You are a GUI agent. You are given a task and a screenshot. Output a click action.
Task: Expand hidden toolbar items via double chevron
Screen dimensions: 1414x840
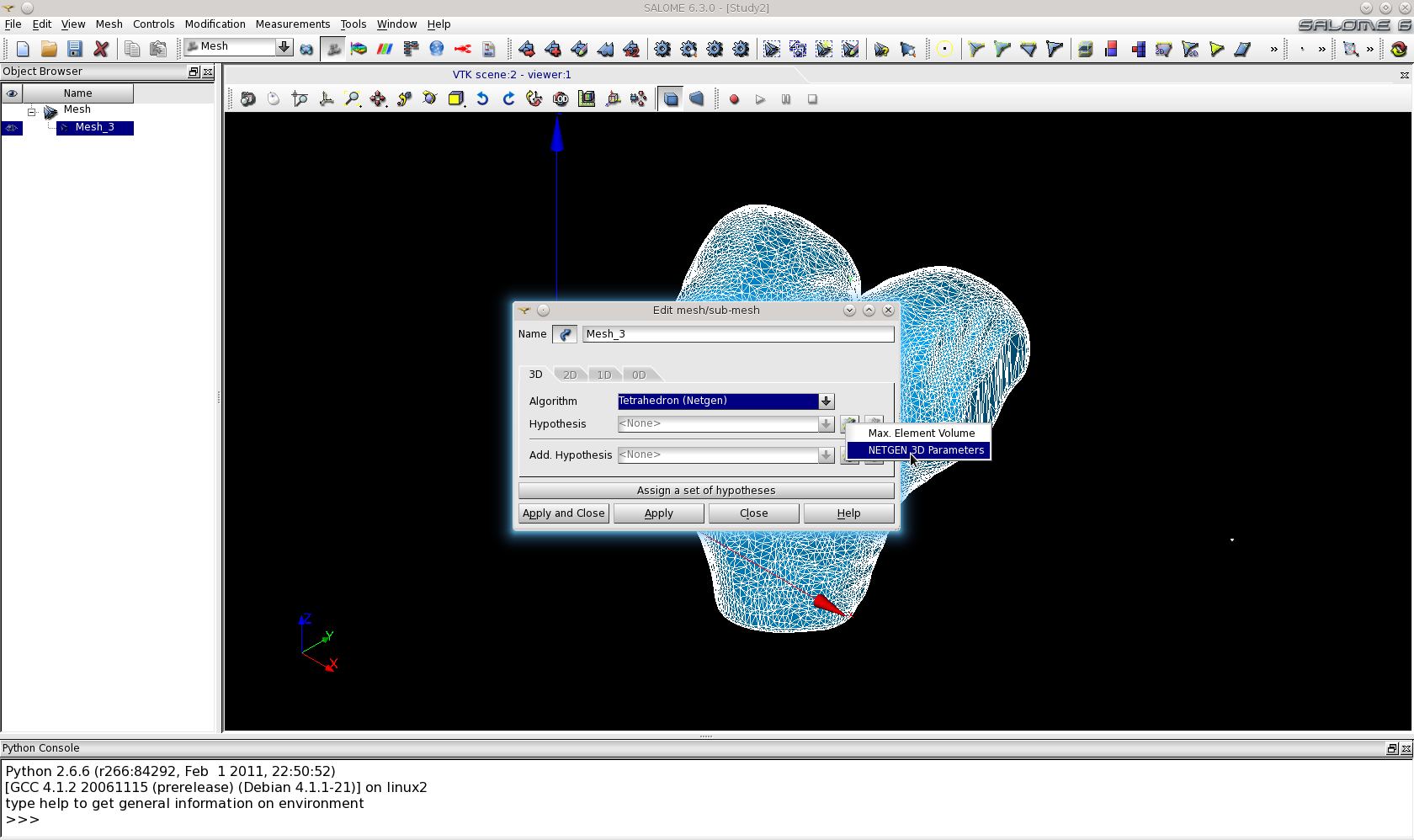[1273, 49]
